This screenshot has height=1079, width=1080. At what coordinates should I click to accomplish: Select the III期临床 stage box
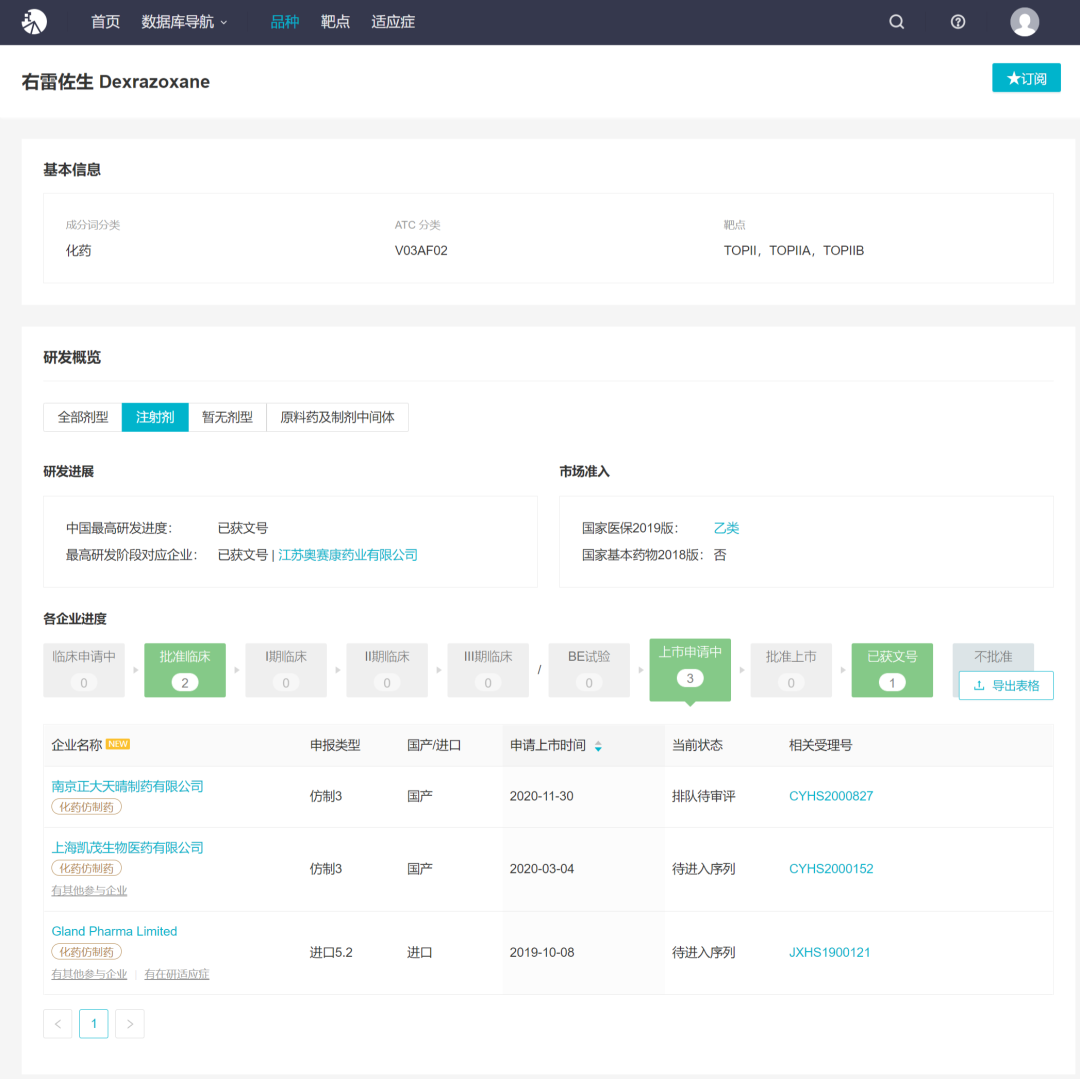click(488, 670)
